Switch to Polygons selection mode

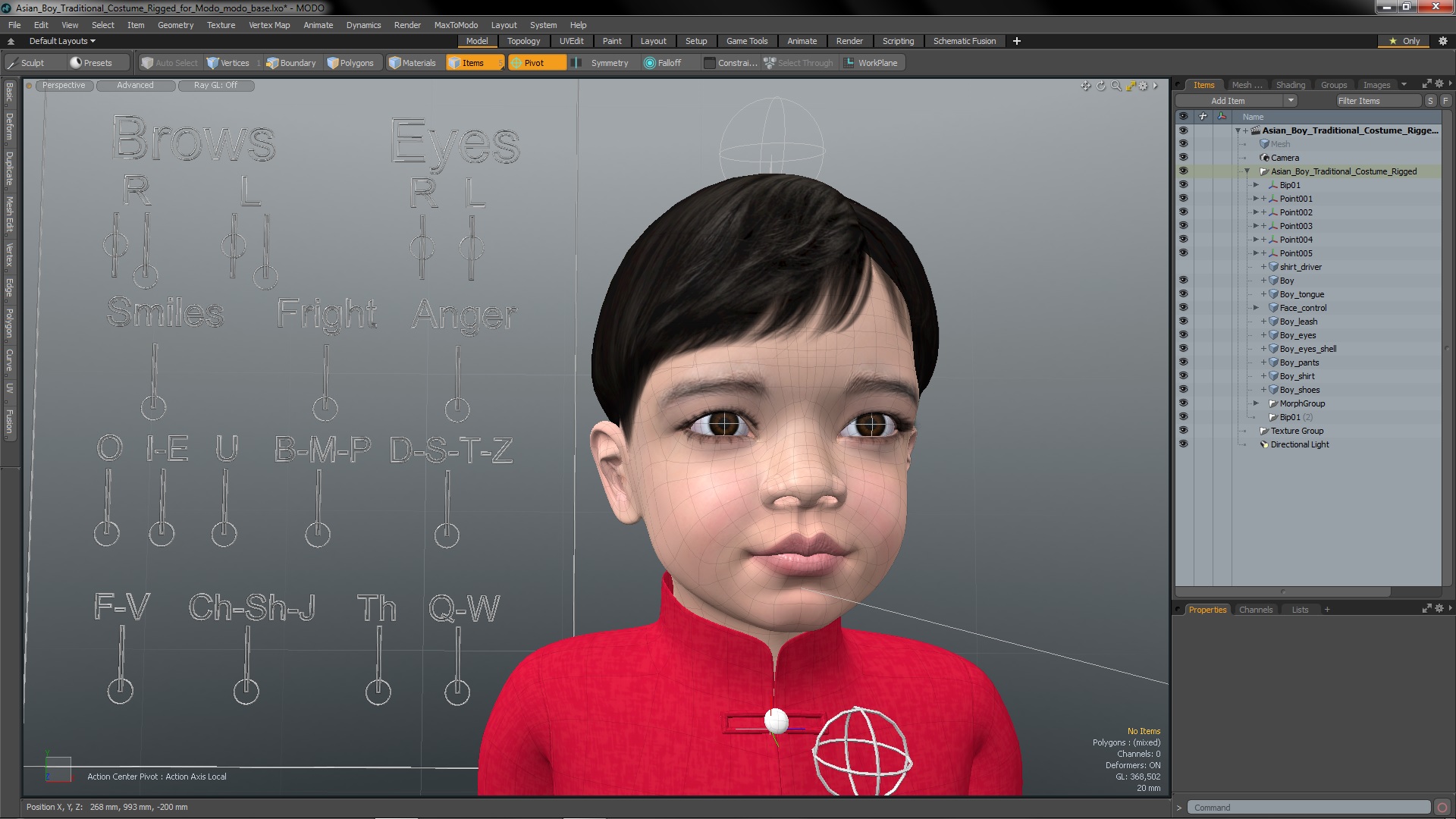coord(350,63)
